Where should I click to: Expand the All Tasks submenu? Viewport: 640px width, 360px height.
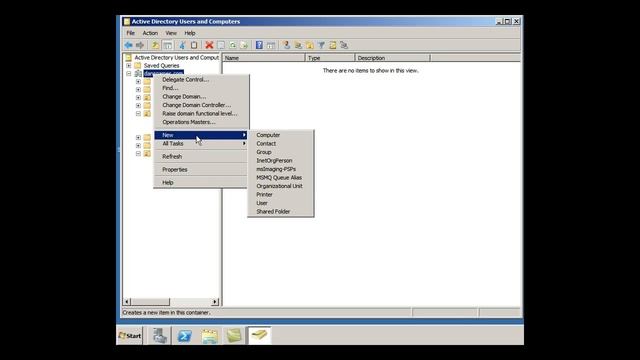[x=200, y=144]
